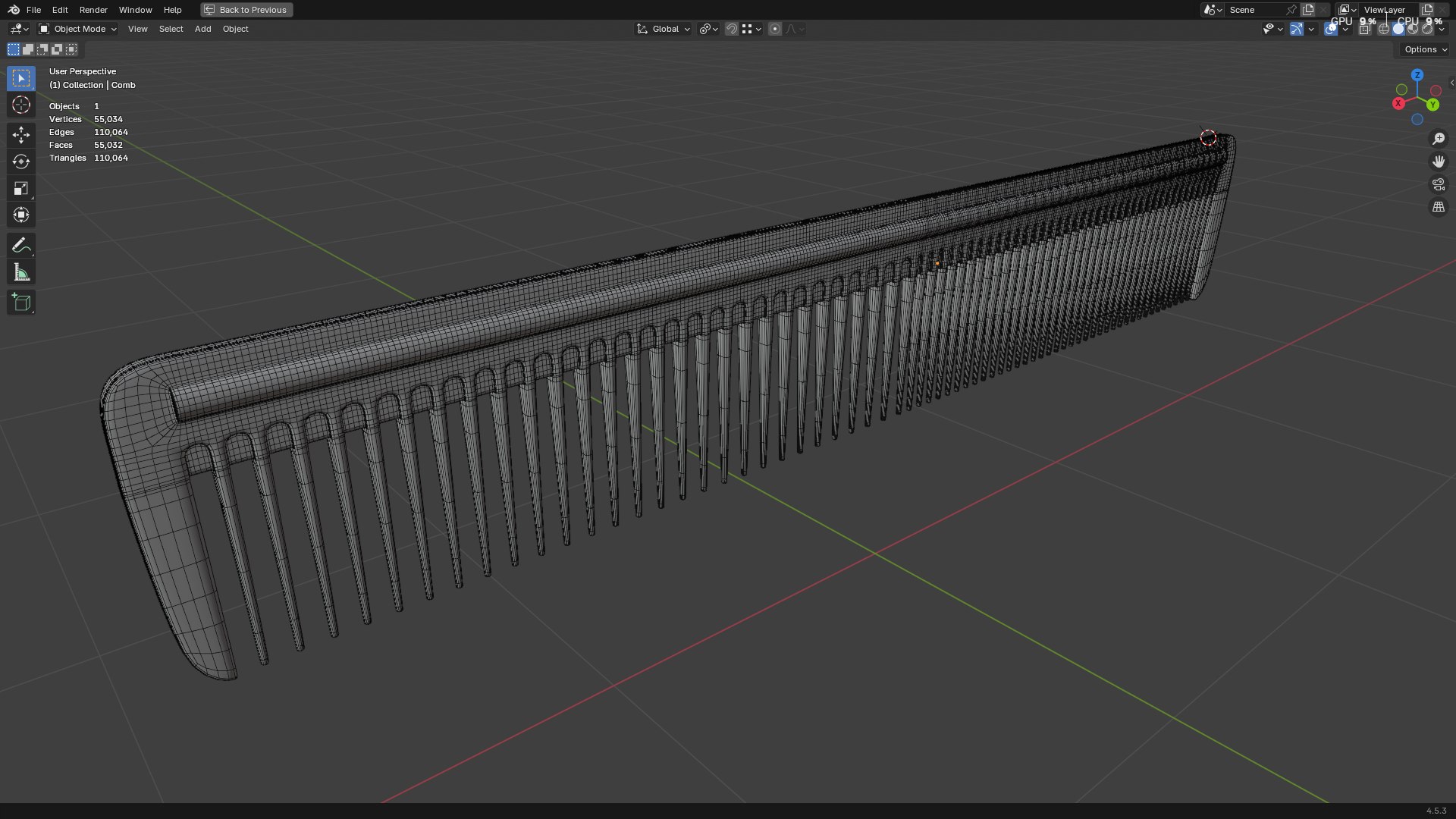Viewport: 1456px width, 819px height.
Task: Set selection mode to extend
Action: tap(28, 49)
